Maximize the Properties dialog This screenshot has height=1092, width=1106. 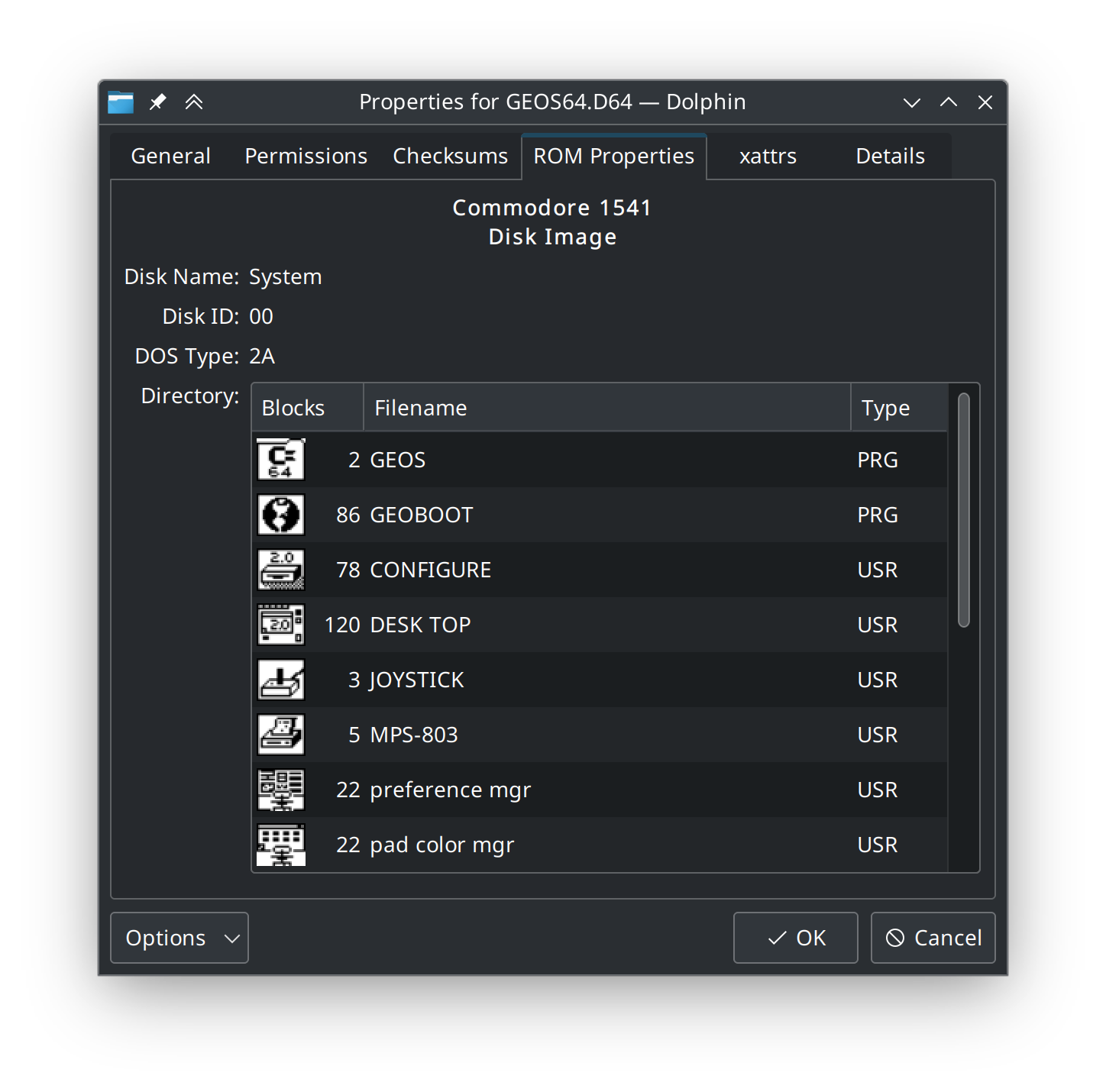[949, 102]
